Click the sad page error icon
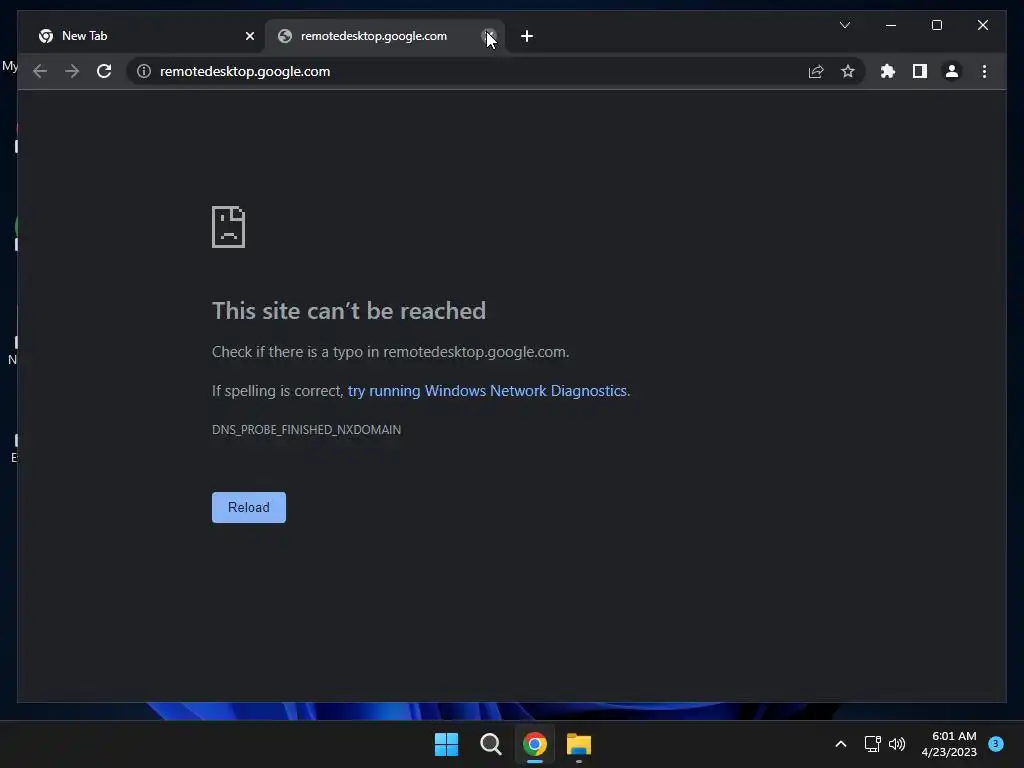 229,227
